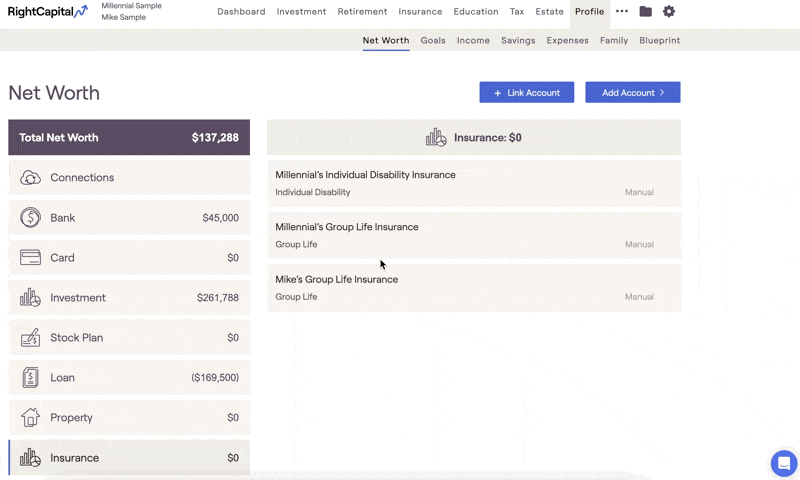Viewport: 800px width, 480px height.
Task: Select the Investment category row
Action: click(x=130, y=298)
